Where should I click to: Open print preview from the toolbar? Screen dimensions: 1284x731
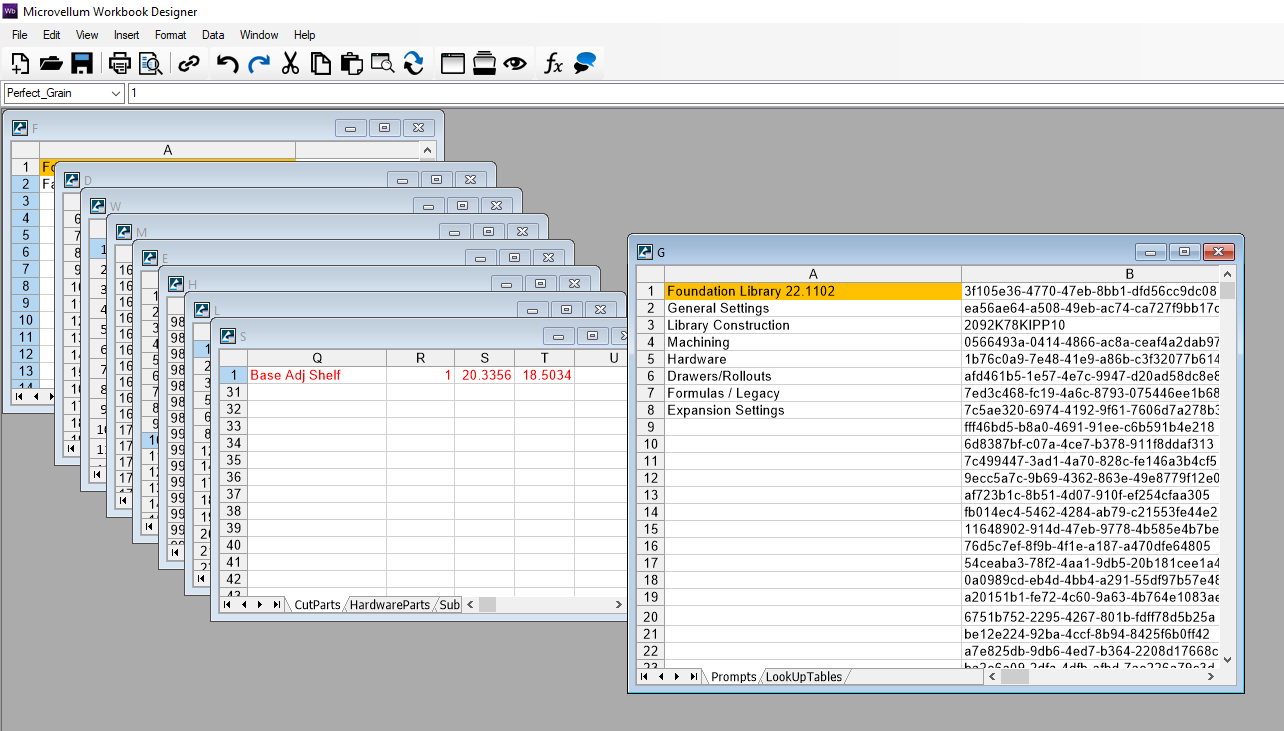[151, 63]
